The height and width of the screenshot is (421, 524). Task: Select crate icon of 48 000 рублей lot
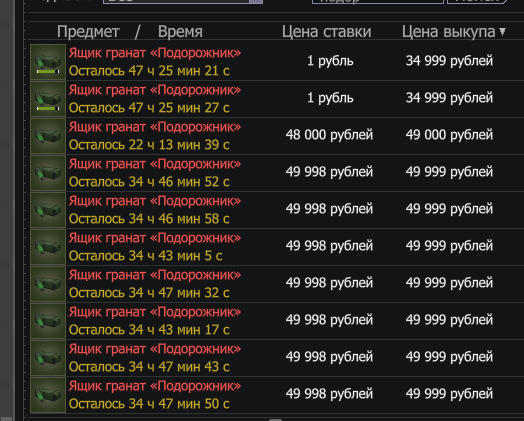coord(48,136)
